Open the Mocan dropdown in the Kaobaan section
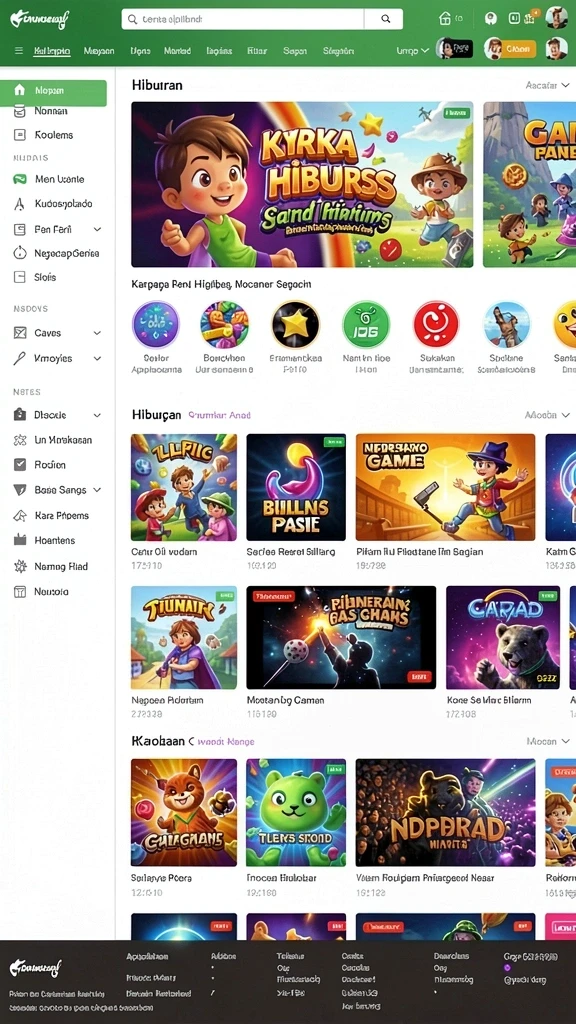This screenshot has height=1024, width=576. (x=549, y=741)
